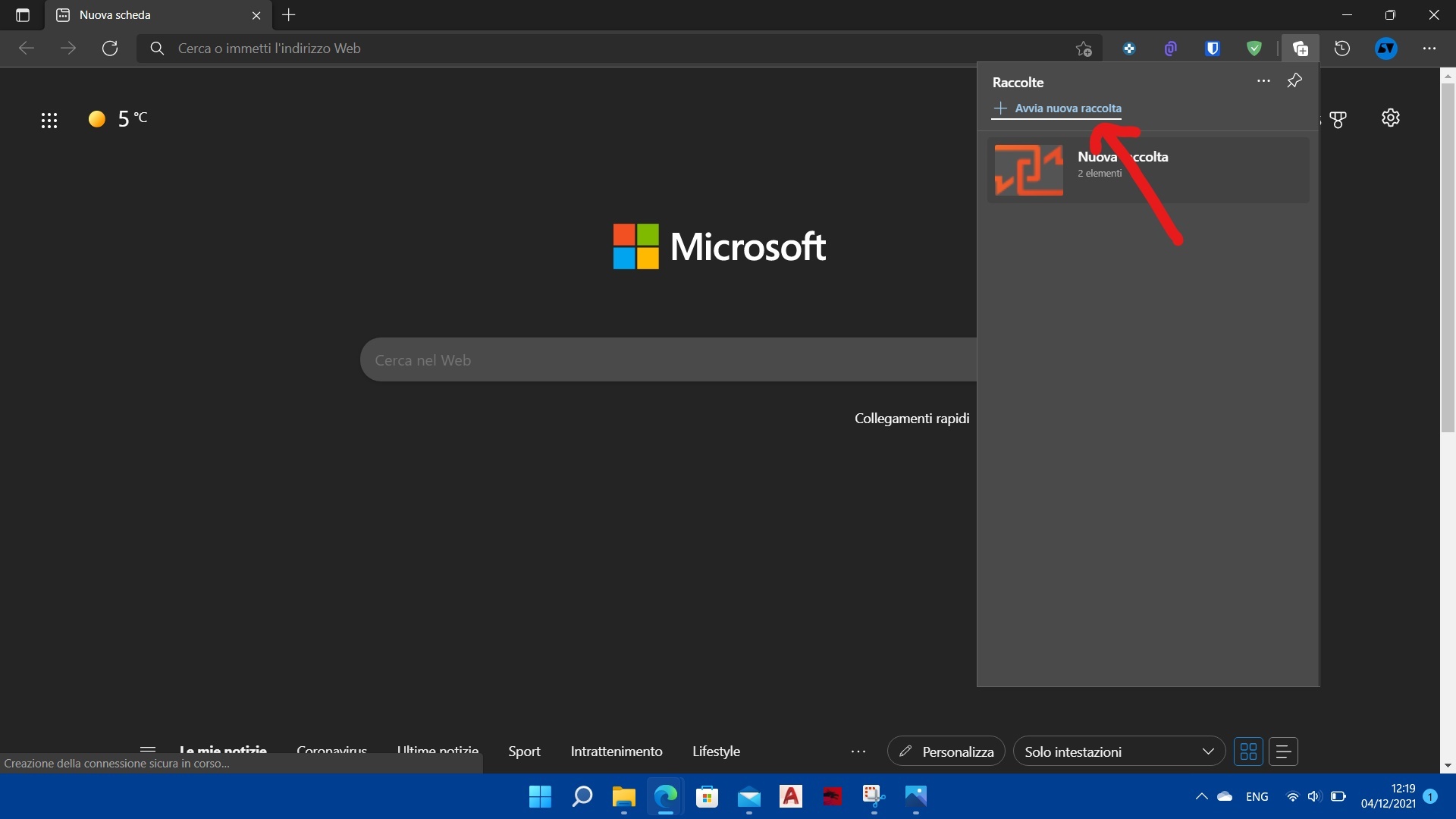Image resolution: width=1456 pixels, height=819 pixels.
Task: Expand the Solo intestazioni dropdown
Action: (x=1119, y=752)
